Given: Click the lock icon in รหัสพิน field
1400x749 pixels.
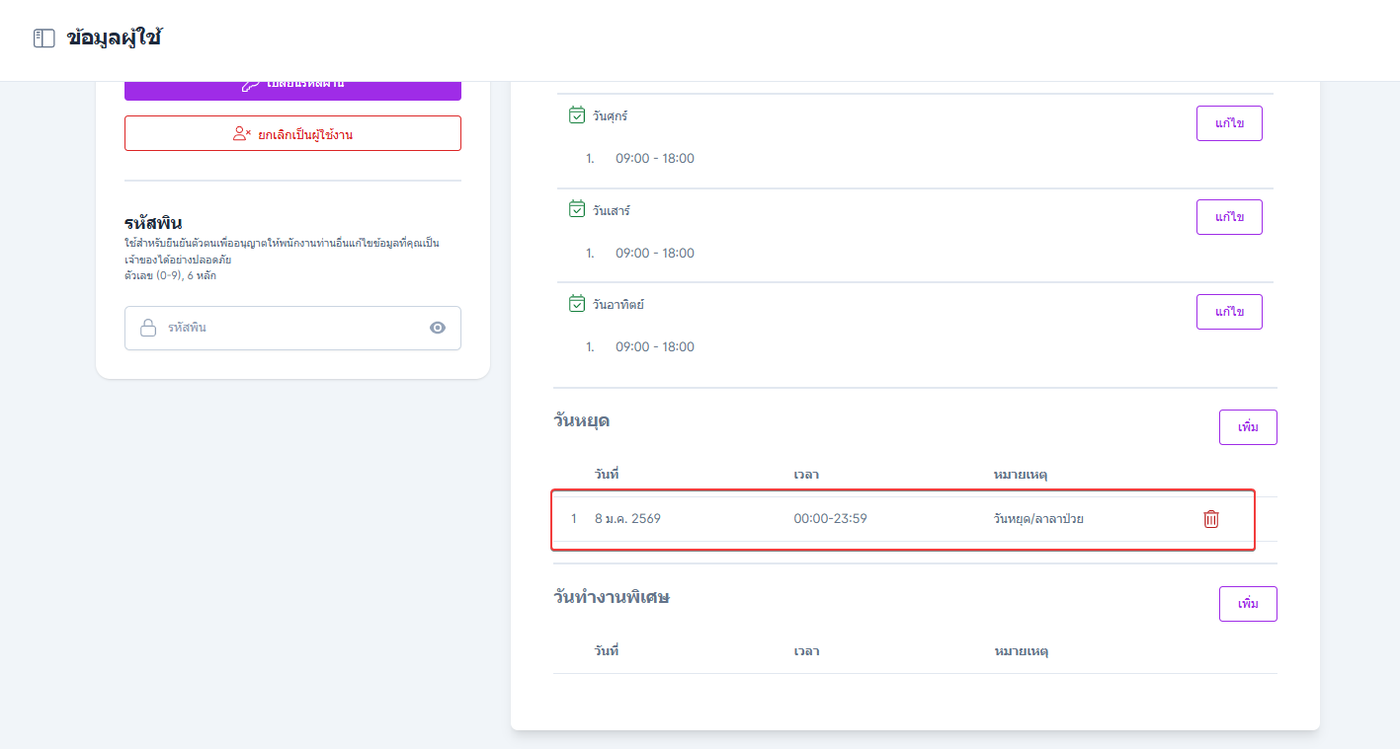Looking at the screenshot, I should point(148,328).
